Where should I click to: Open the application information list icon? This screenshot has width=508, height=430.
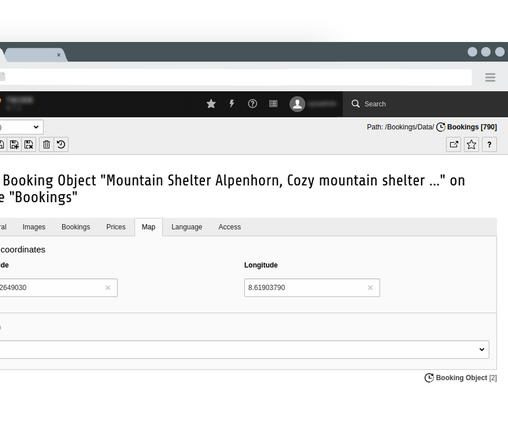tap(273, 104)
